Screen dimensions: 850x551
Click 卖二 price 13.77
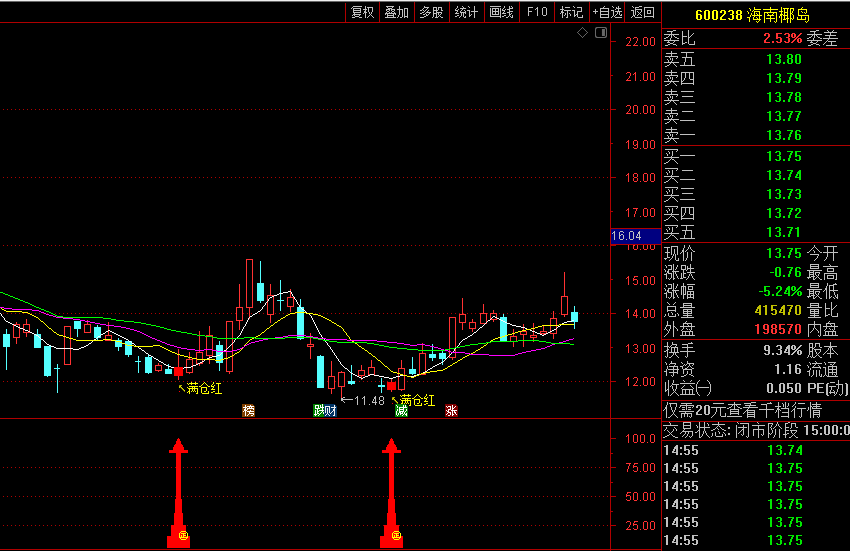[784, 116]
